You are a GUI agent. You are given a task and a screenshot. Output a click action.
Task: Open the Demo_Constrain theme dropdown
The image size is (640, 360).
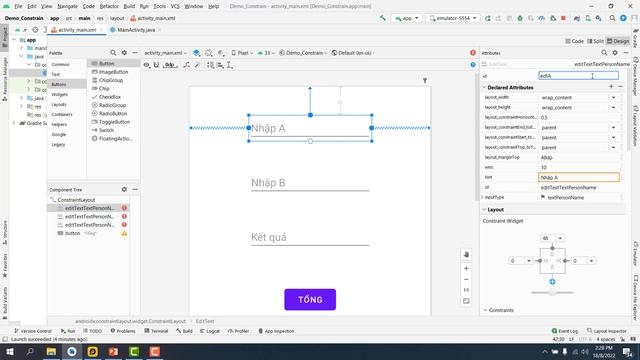coord(303,53)
